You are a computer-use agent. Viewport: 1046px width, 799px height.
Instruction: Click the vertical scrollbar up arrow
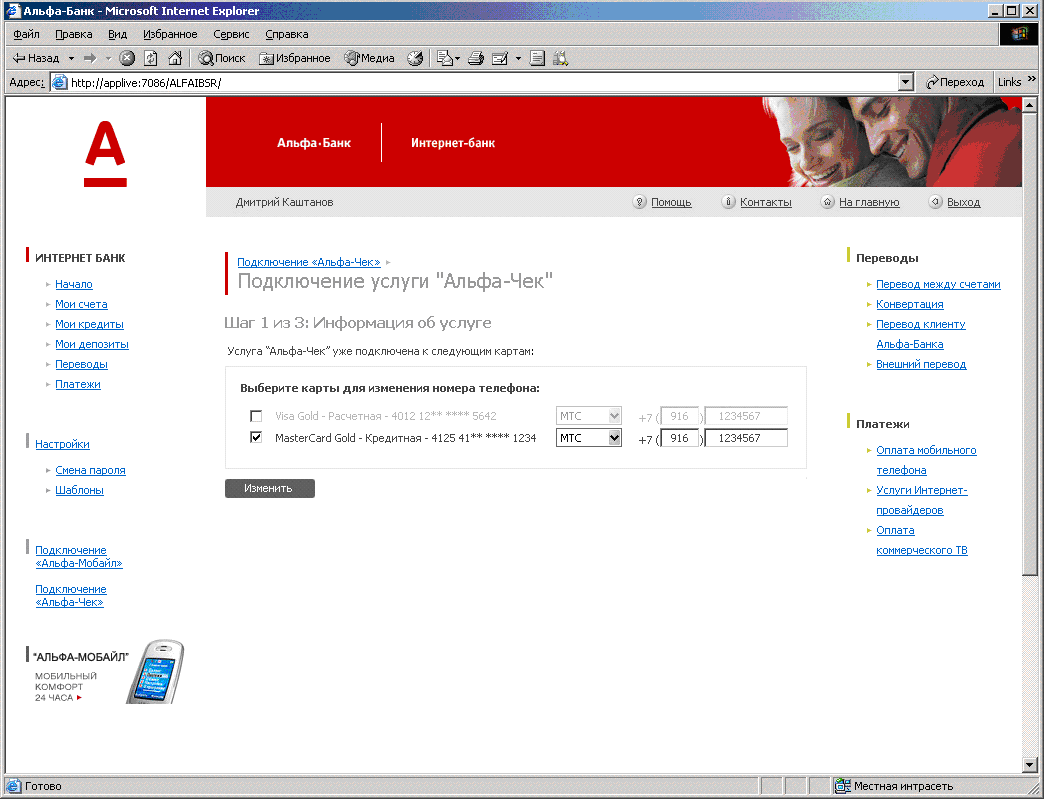pos(1029,105)
